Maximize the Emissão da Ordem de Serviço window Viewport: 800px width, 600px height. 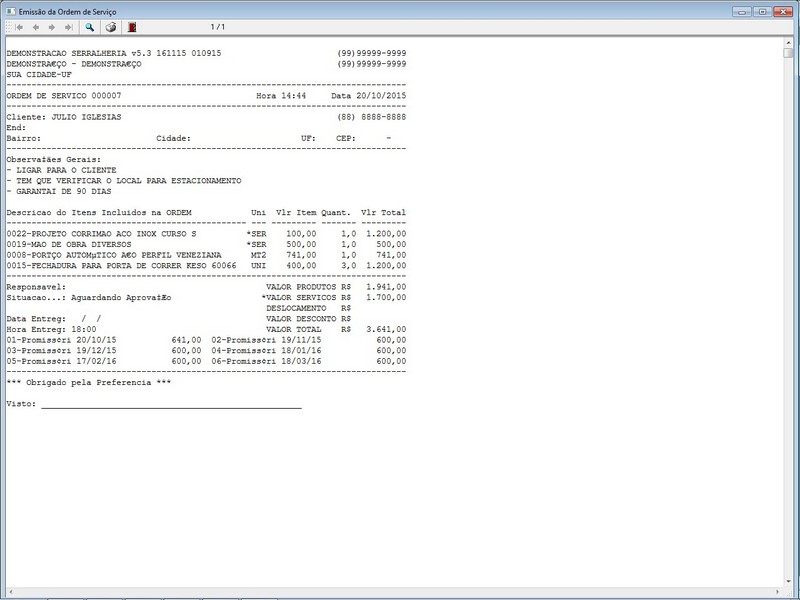pyautogui.click(x=762, y=11)
